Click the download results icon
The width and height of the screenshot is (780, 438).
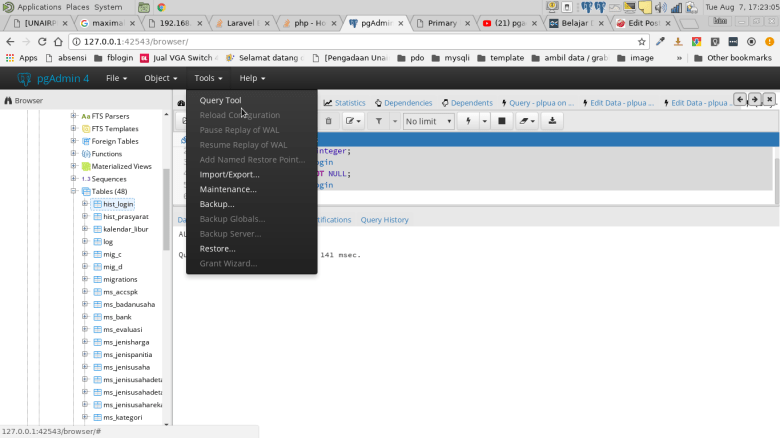coord(553,121)
